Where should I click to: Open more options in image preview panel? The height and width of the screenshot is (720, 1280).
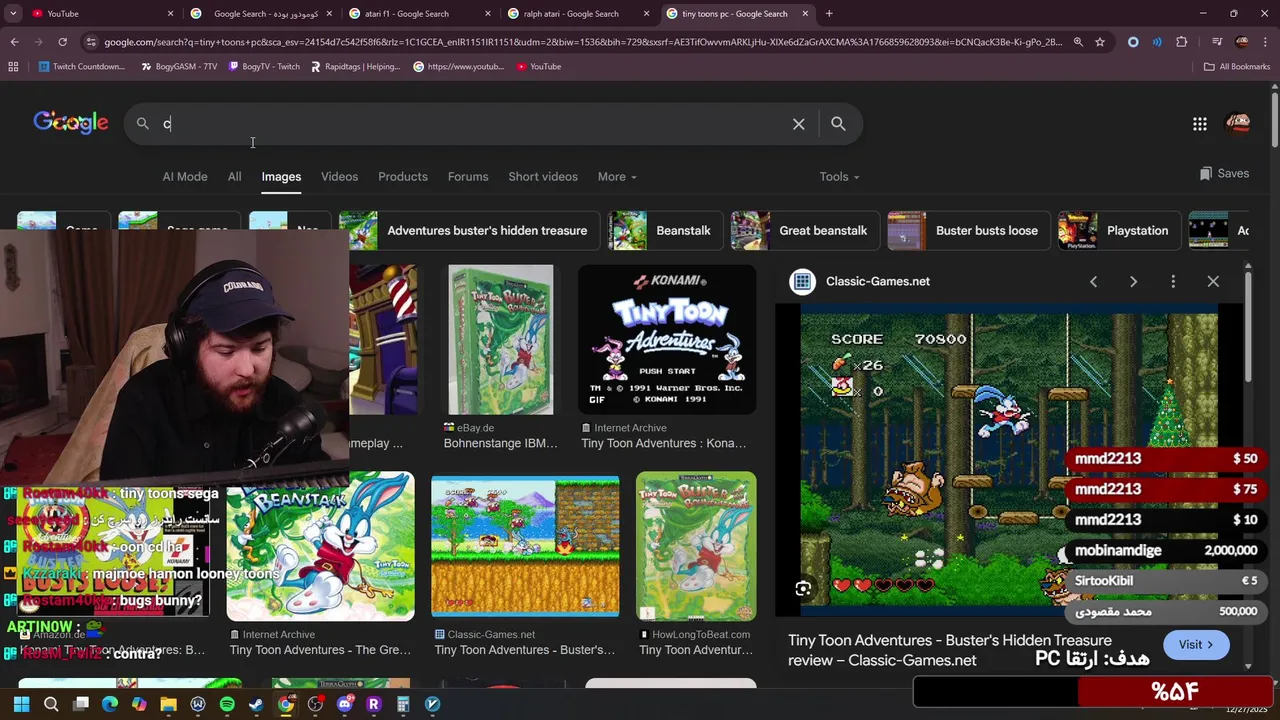point(1173,282)
